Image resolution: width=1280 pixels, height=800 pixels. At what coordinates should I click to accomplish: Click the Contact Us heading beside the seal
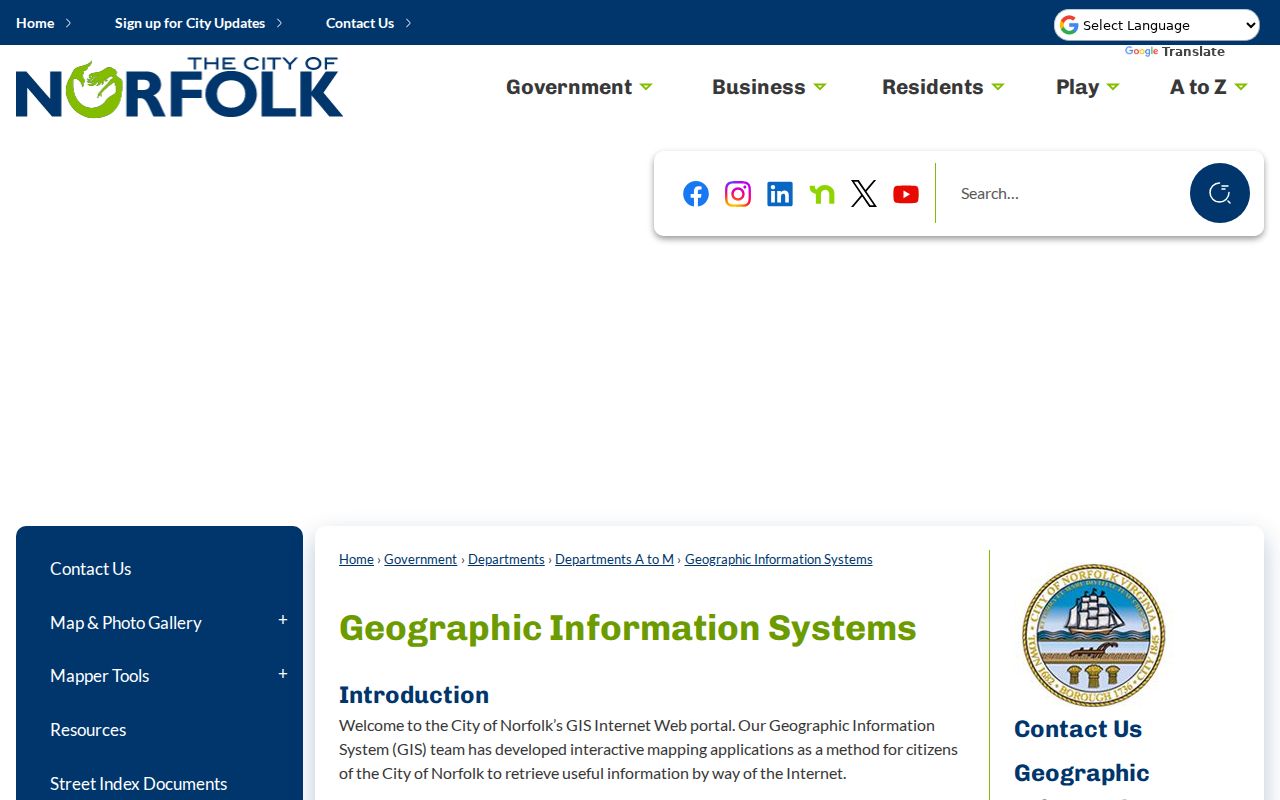click(1078, 729)
